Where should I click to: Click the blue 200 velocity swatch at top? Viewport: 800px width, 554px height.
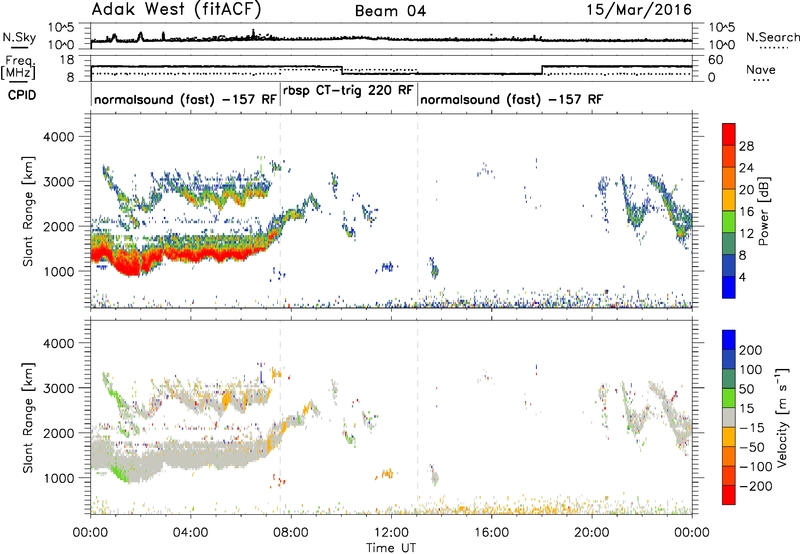pos(729,340)
